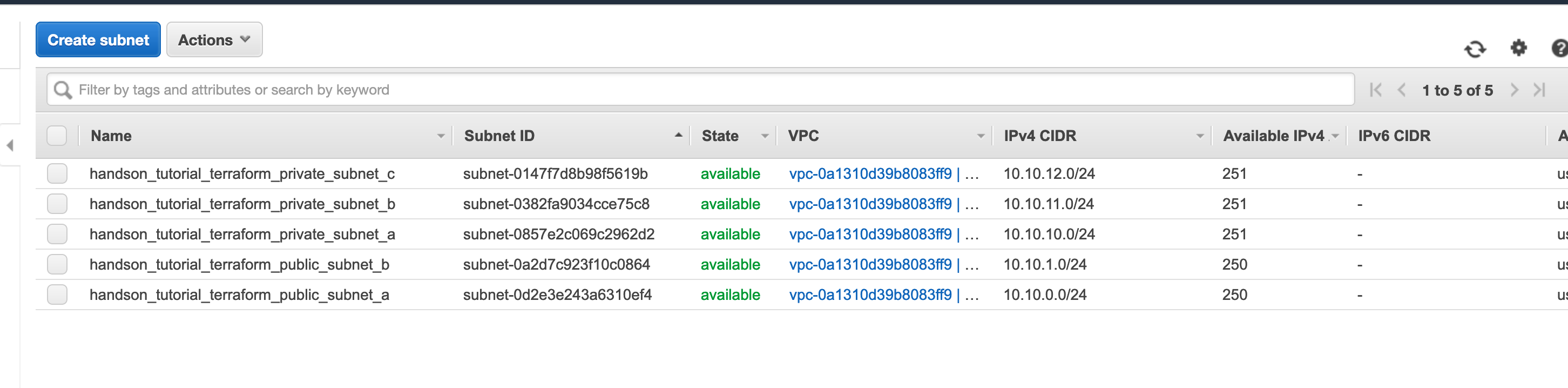Refresh the subnet list

pyautogui.click(x=1475, y=49)
